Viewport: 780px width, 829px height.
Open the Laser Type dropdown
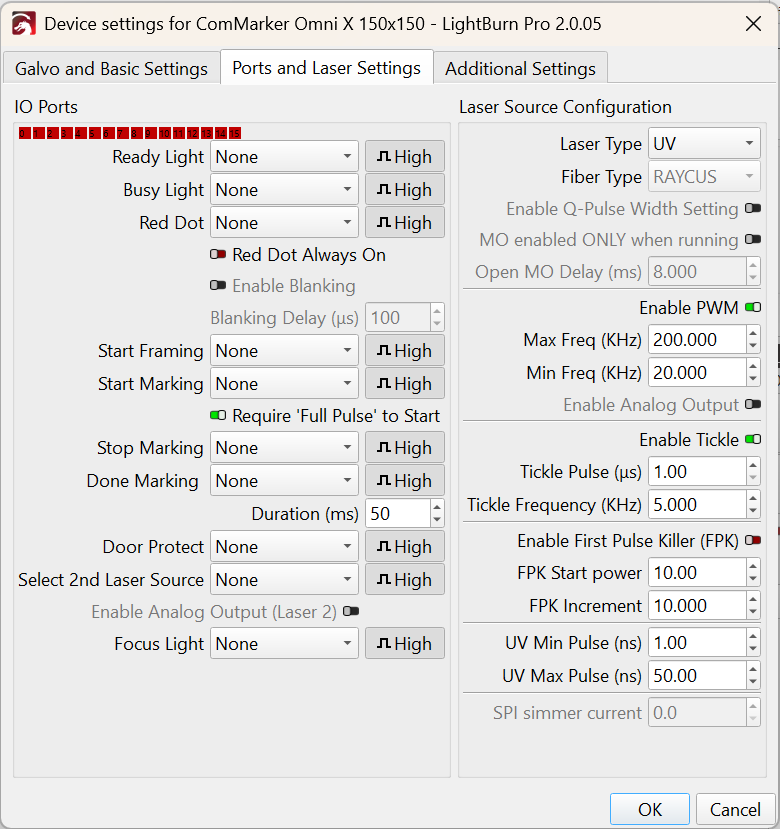pyautogui.click(x=704, y=144)
